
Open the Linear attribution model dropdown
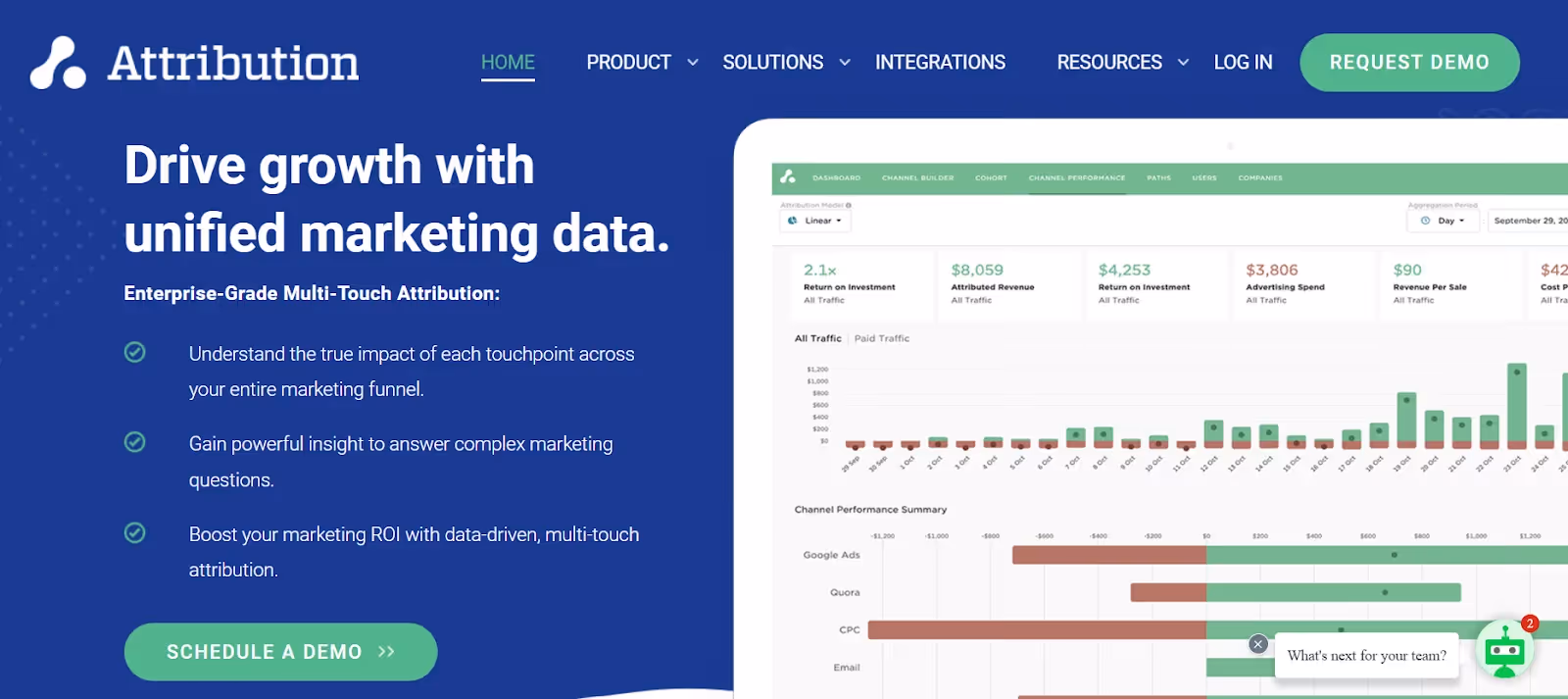815,221
